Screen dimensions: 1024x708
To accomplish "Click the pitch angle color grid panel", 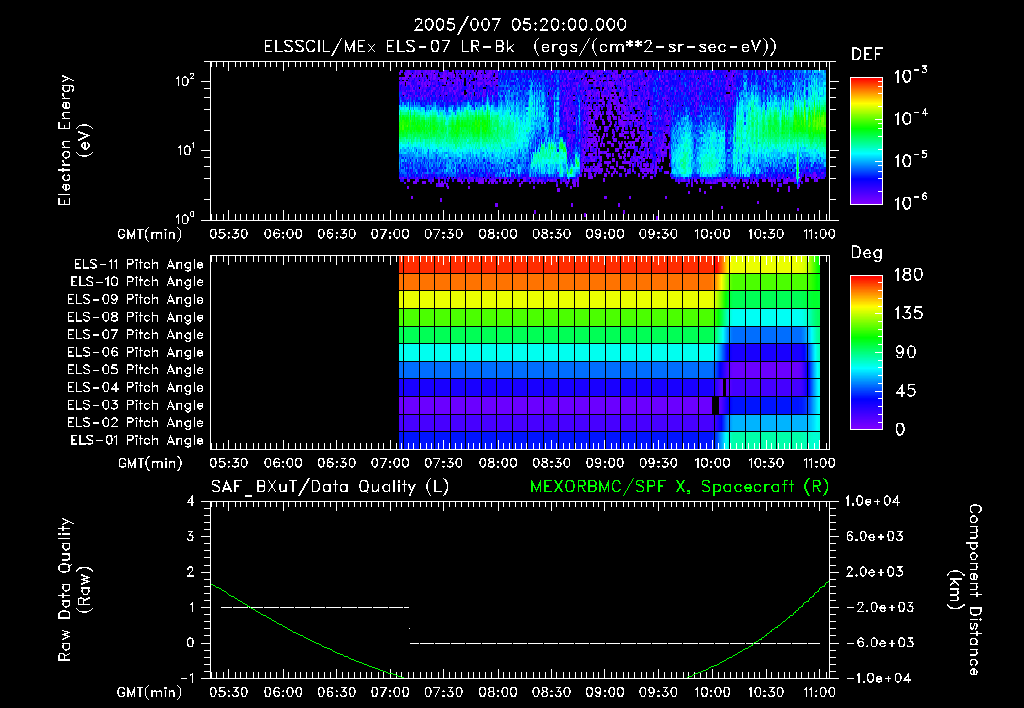I will point(609,352).
